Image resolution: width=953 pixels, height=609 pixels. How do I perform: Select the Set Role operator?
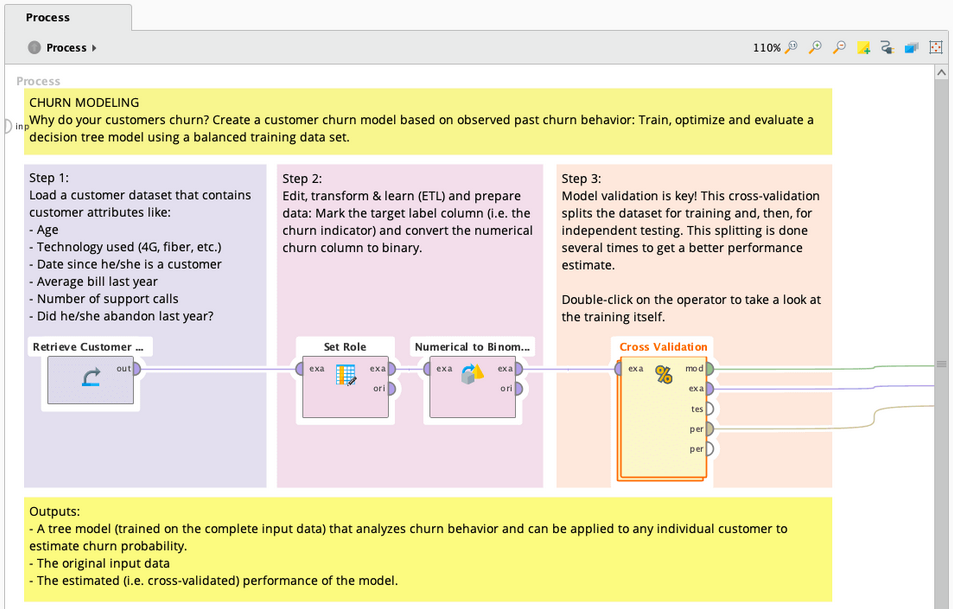344,380
